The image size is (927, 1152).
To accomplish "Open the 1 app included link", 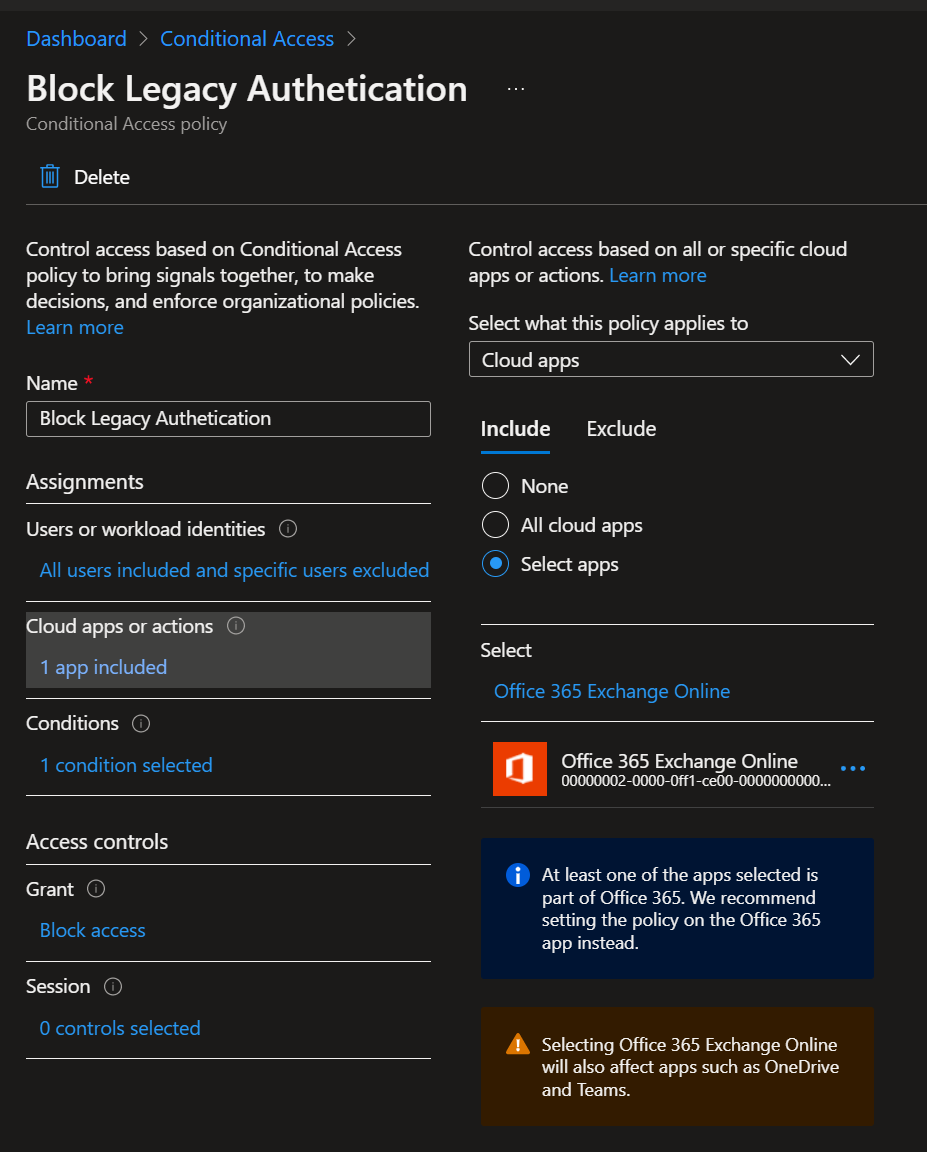I will (x=104, y=667).
